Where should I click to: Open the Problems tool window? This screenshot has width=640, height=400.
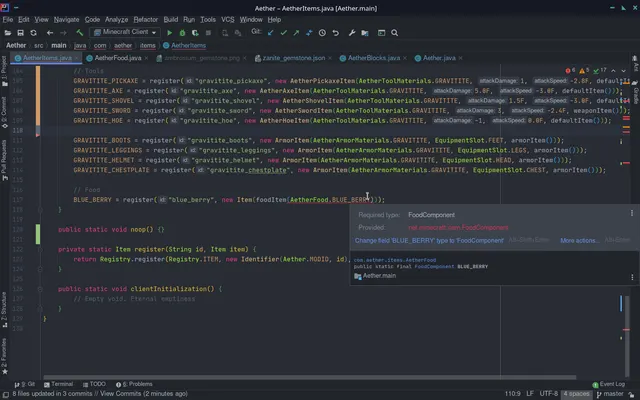[134, 384]
